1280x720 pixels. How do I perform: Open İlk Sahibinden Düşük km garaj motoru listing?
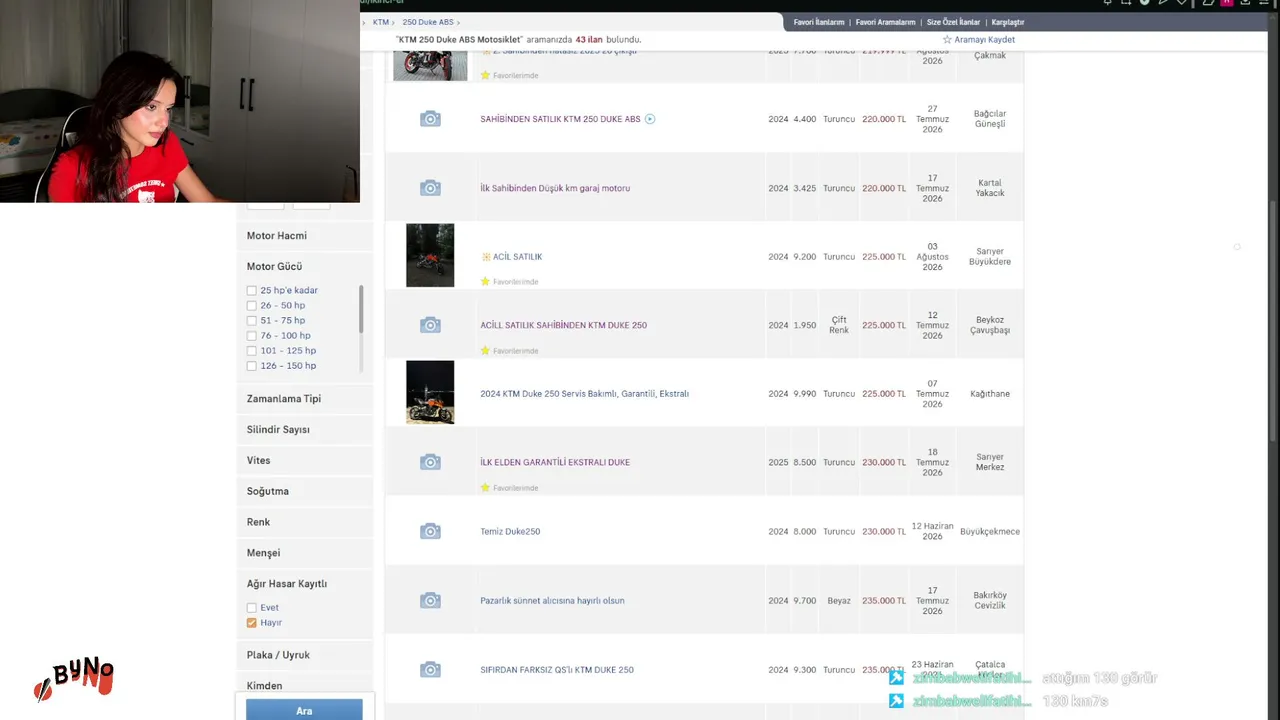coord(555,188)
